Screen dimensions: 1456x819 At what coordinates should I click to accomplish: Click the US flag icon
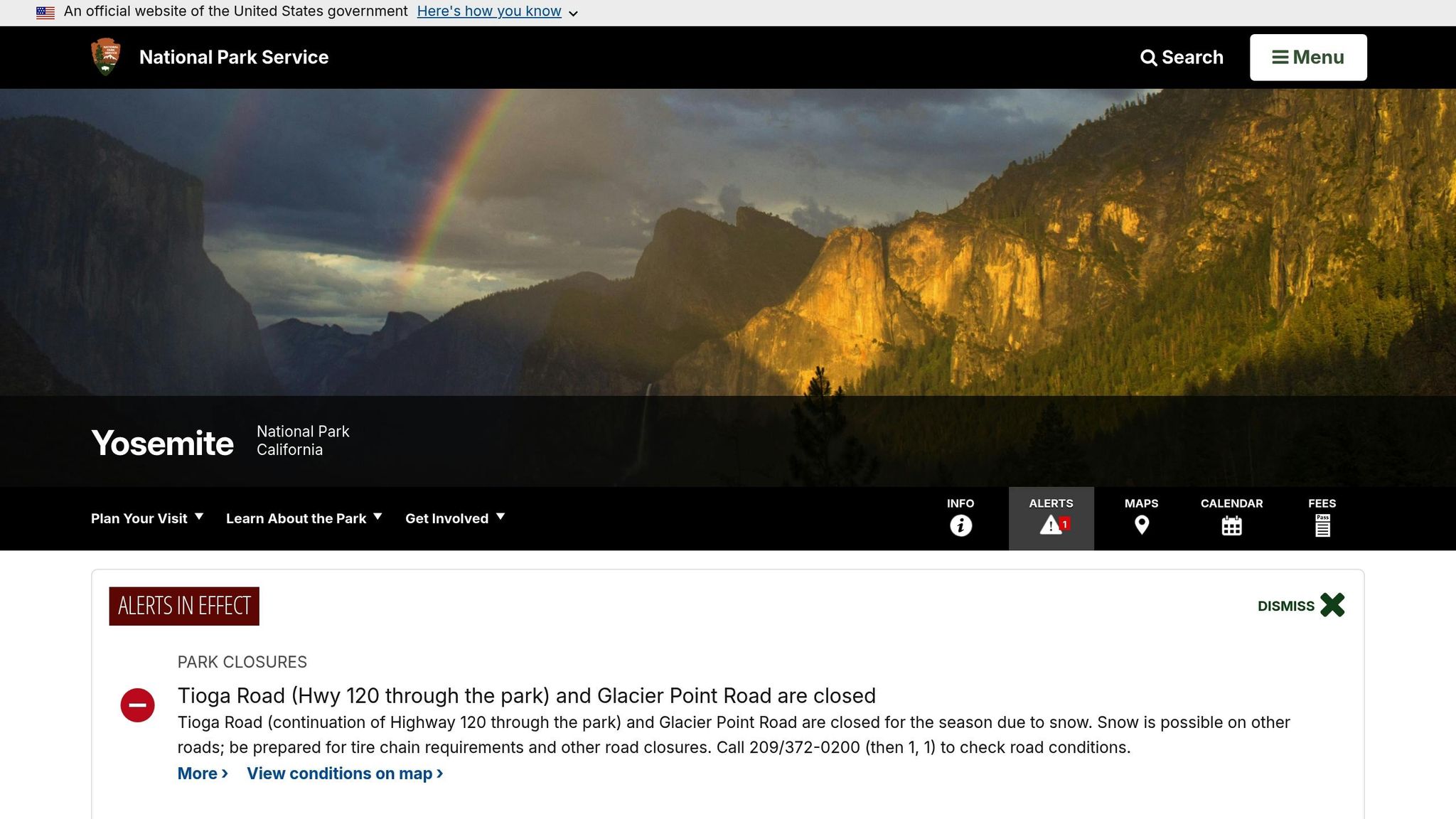pyautogui.click(x=45, y=12)
